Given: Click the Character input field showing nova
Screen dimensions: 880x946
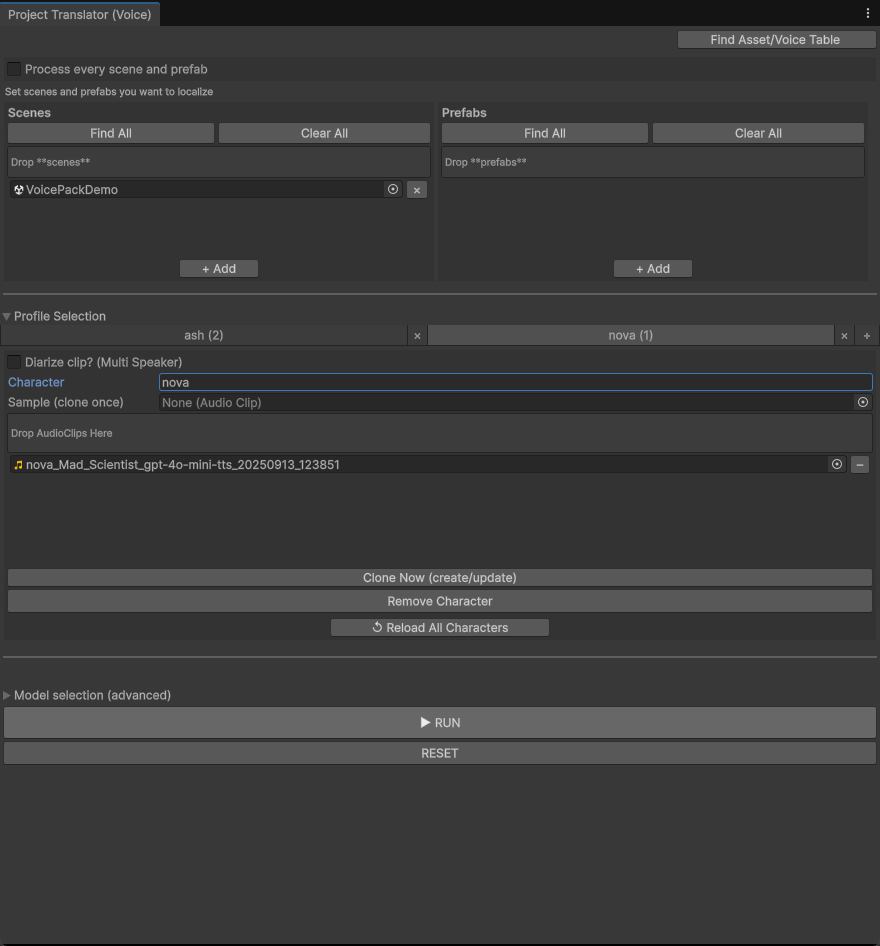Looking at the screenshot, I should click(400, 382).
